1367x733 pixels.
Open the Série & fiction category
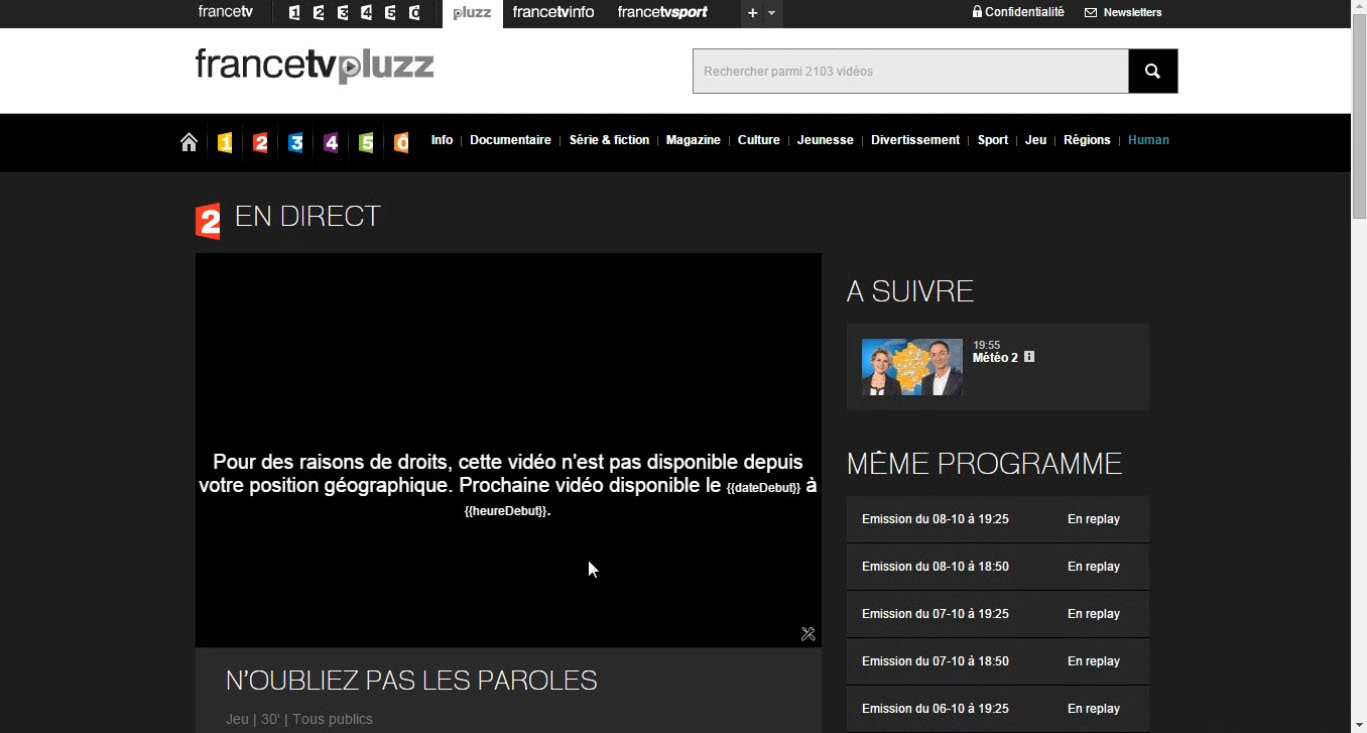[609, 140]
